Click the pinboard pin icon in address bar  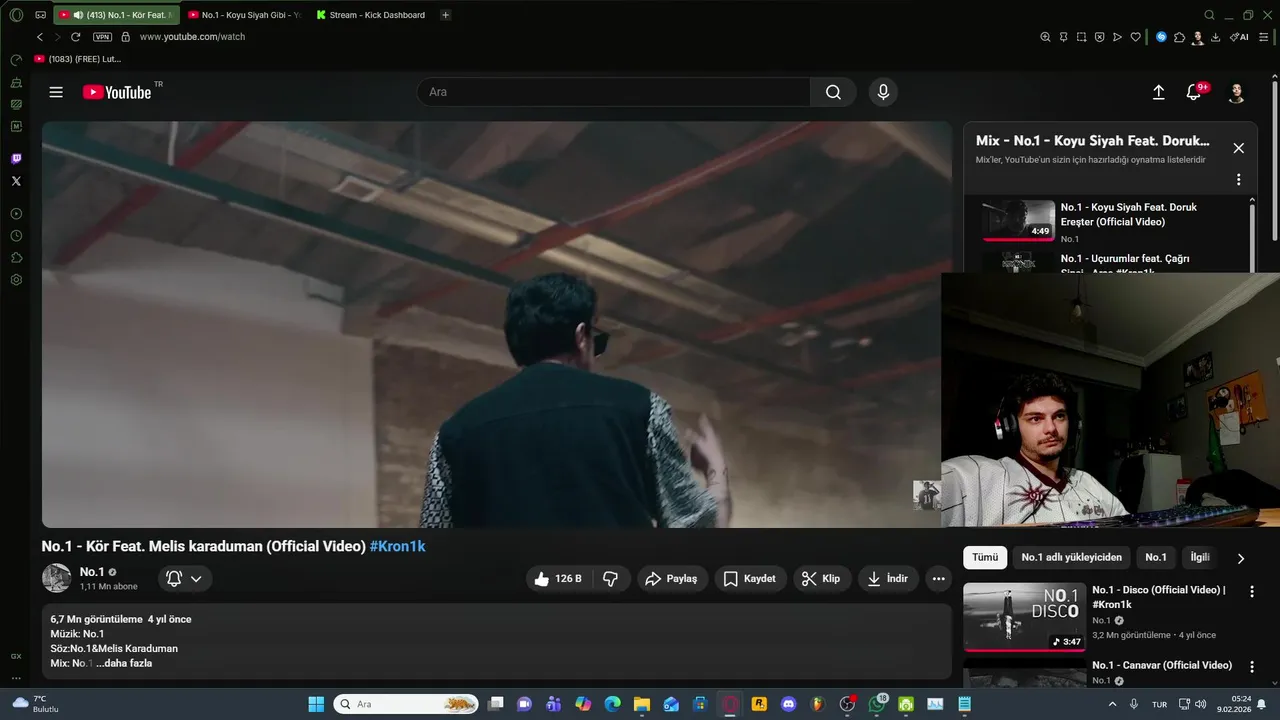coord(1063,37)
